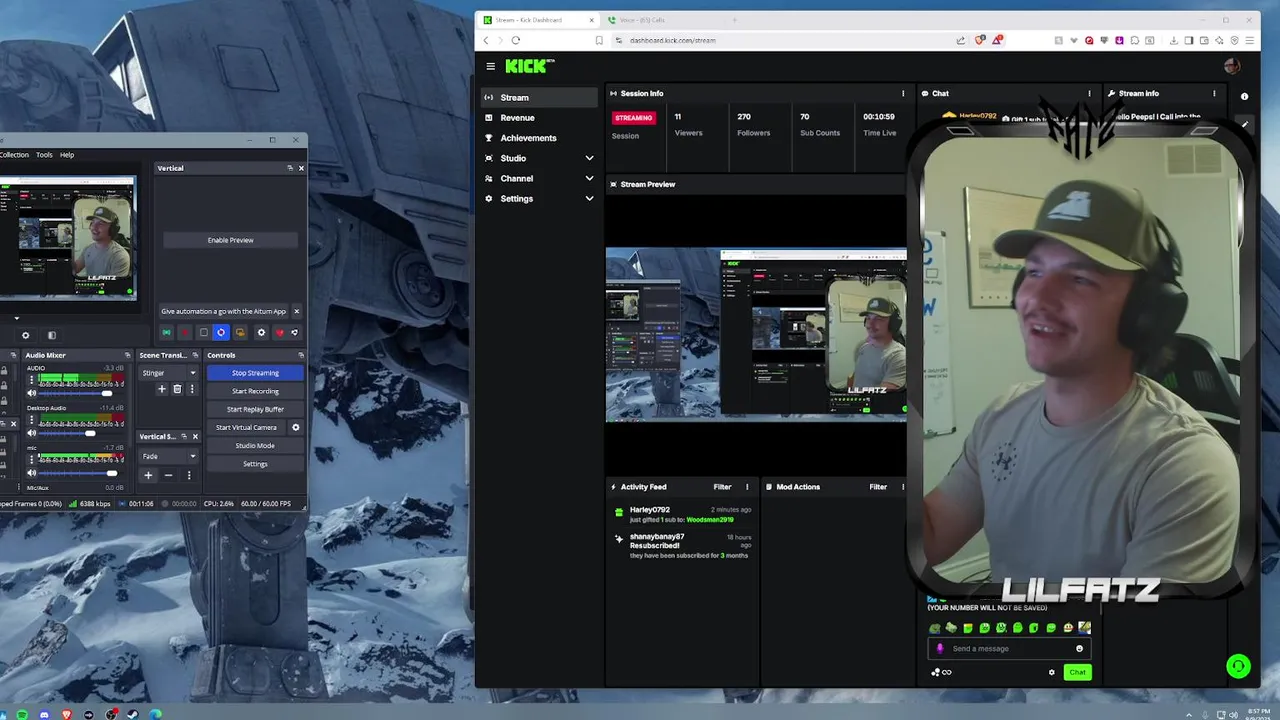
Task: Click the browser share icon
Action: click(x=961, y=40)
